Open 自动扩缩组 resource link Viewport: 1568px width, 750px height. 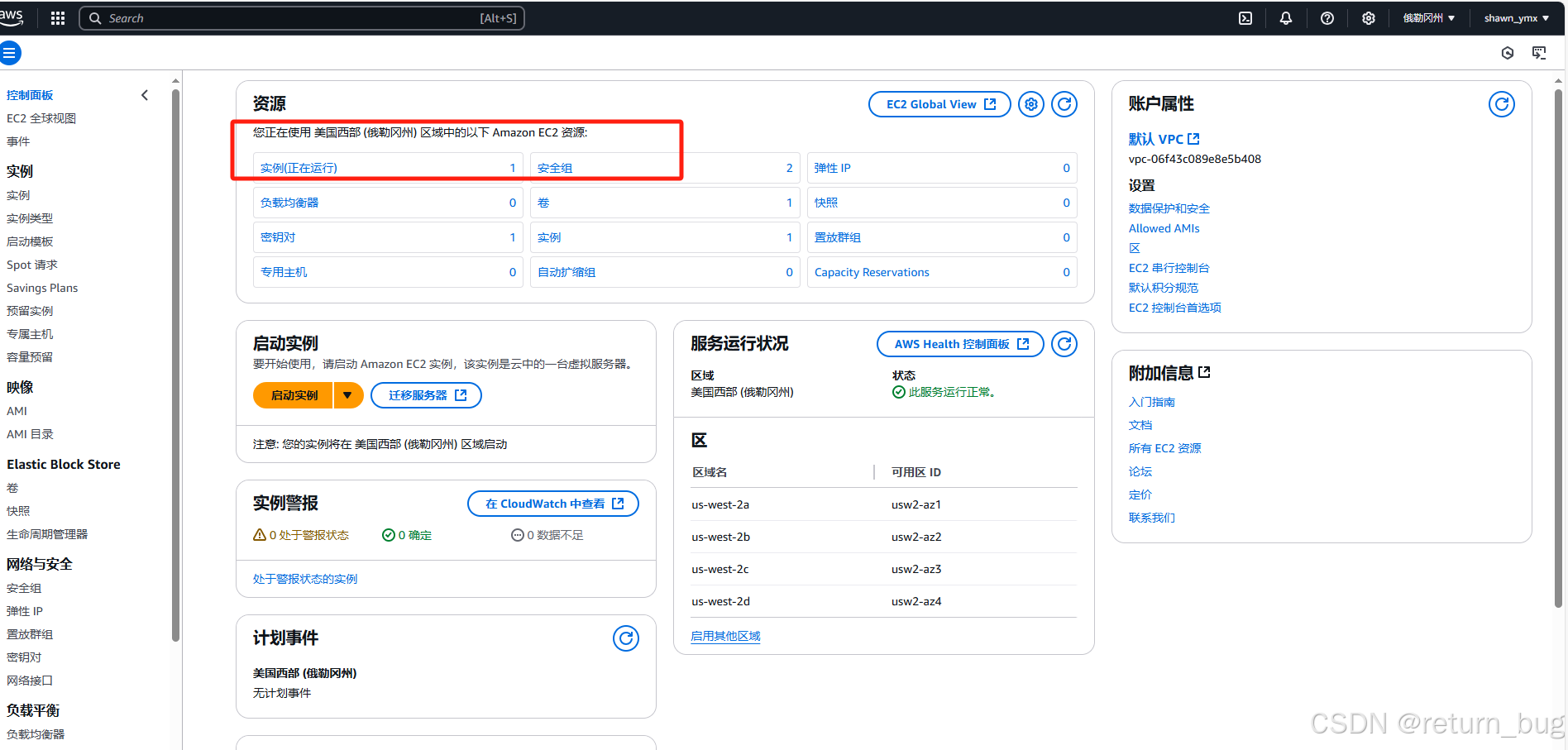coord(566,272)
